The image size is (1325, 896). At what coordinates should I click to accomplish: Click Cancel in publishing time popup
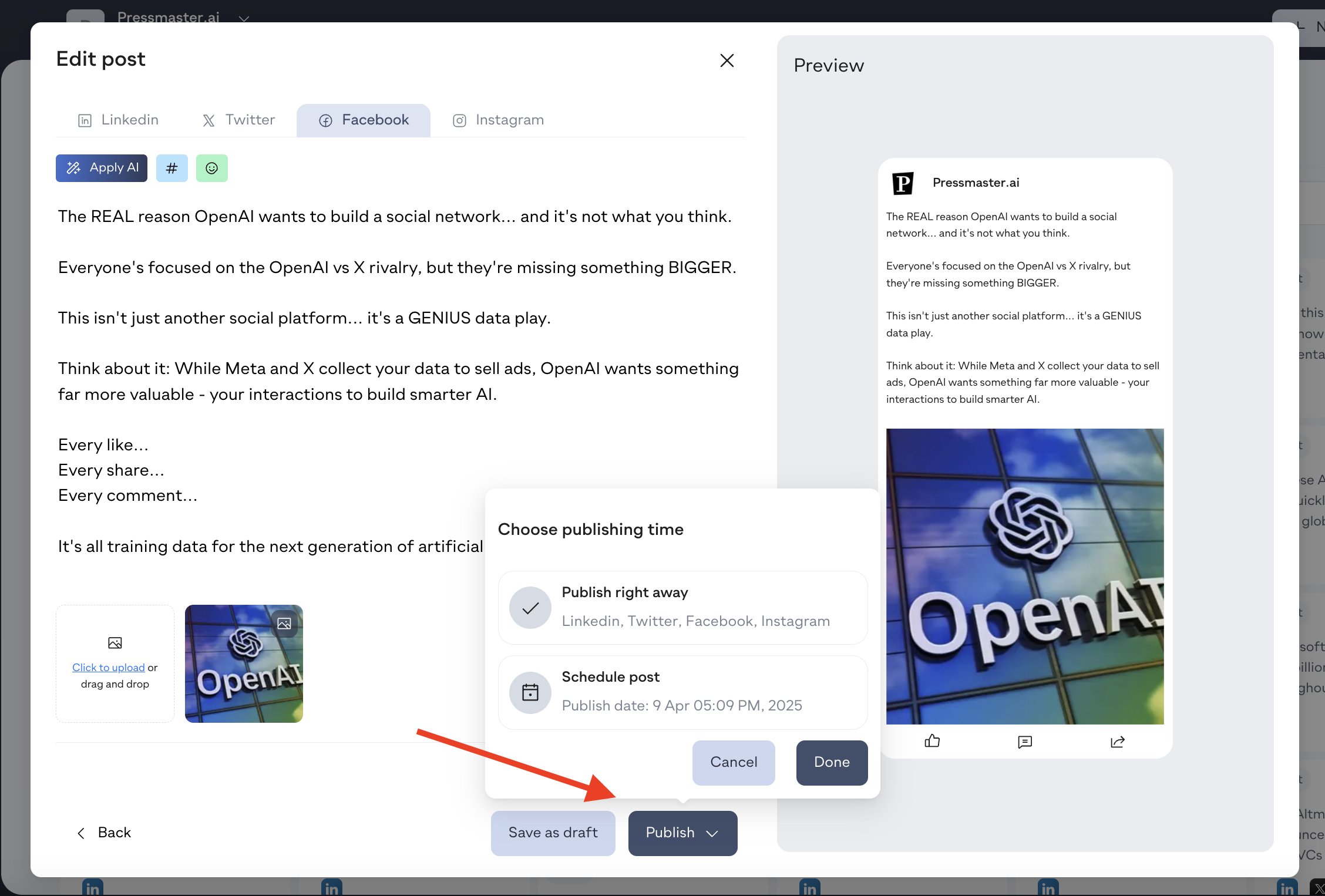734,762
